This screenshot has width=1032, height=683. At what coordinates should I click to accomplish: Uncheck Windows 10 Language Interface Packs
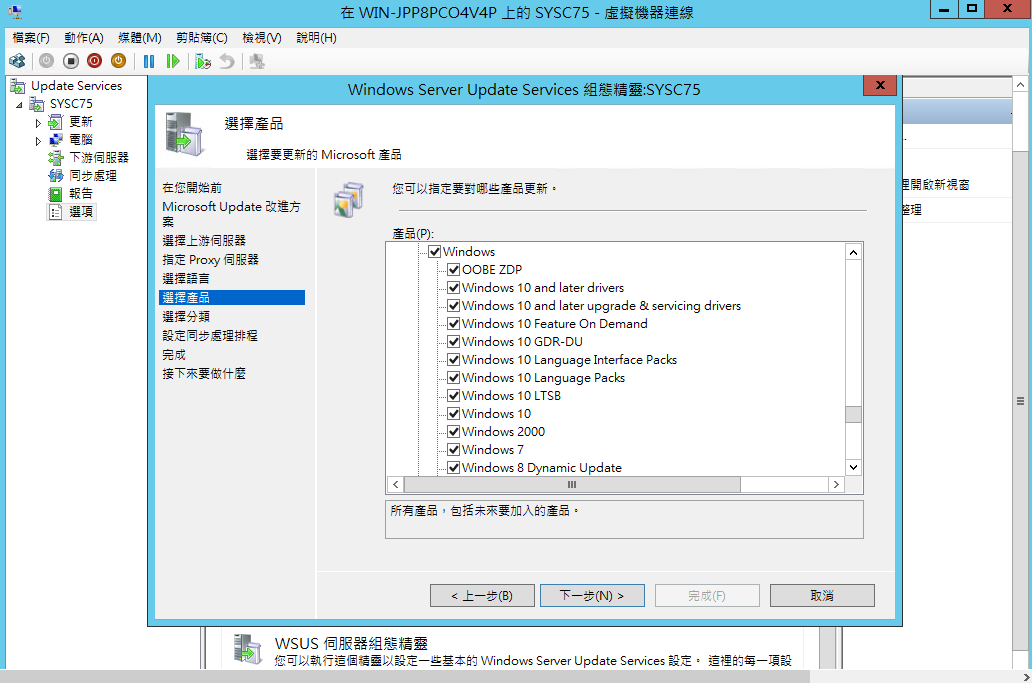pyautogui.click(x=453, y=359)
